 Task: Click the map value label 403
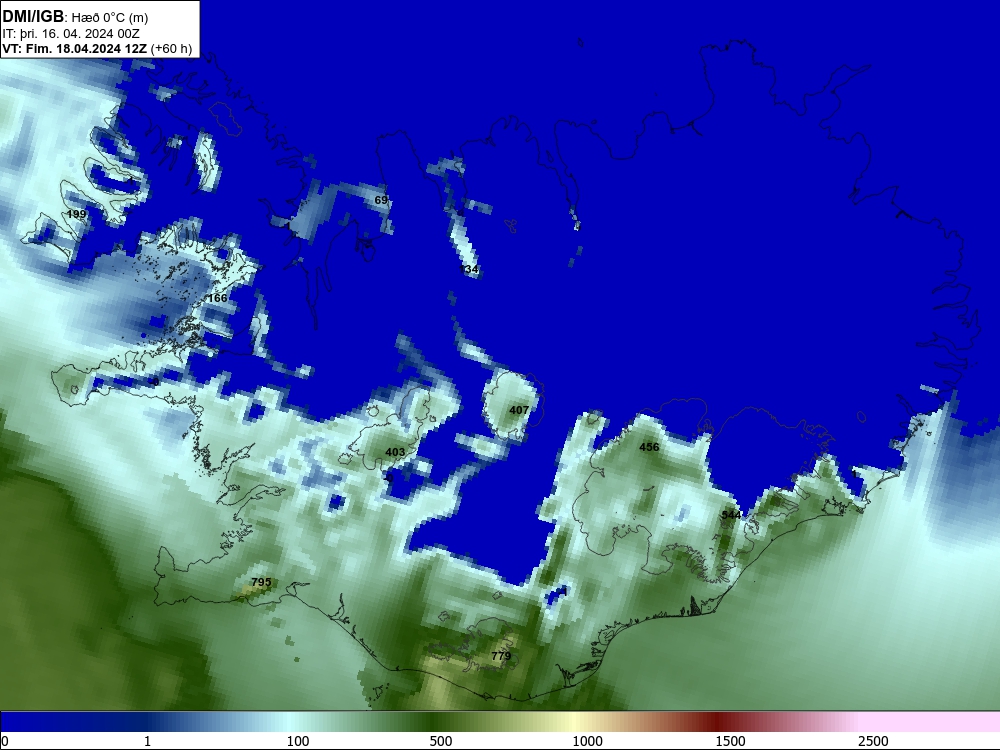pyautogui.click(x=395, y=452)
